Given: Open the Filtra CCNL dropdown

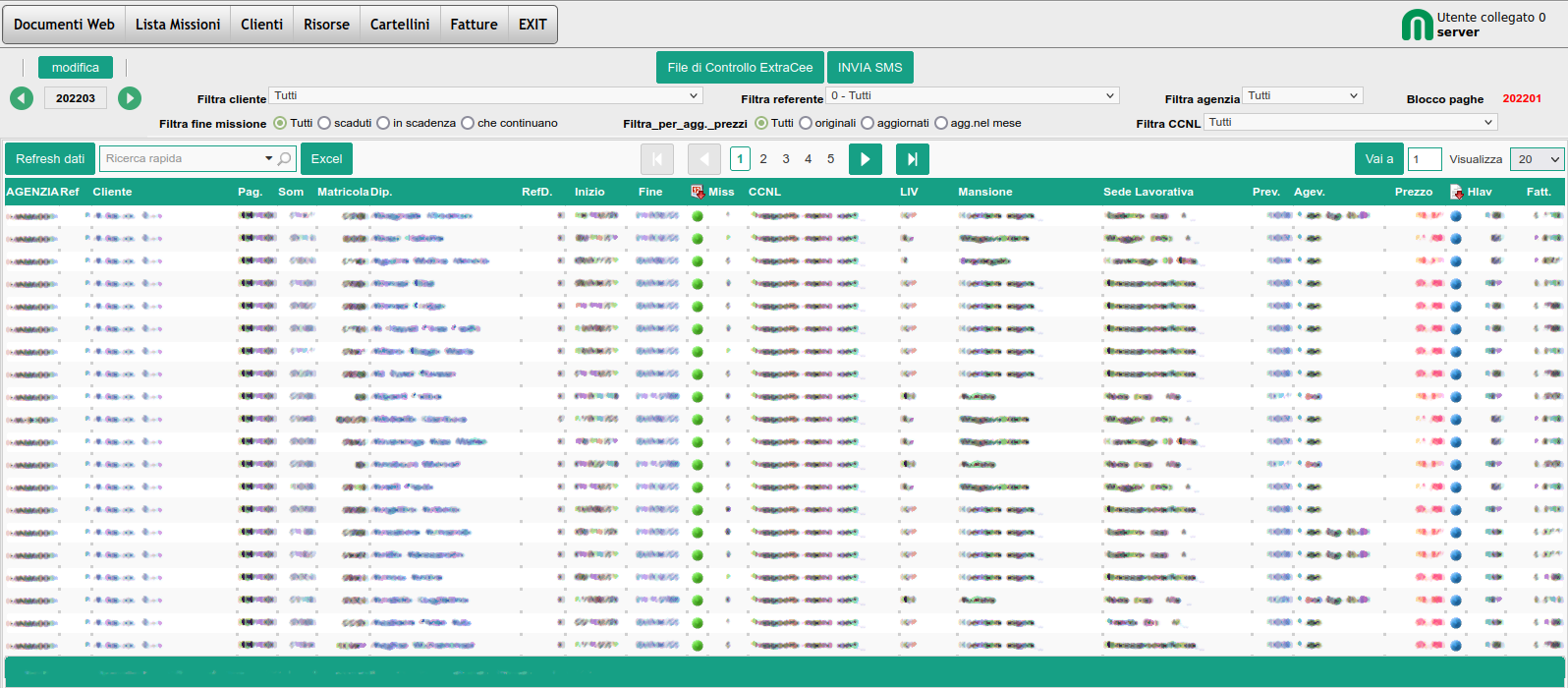Looking at the screenshot, I should [x=1350, y=122].
